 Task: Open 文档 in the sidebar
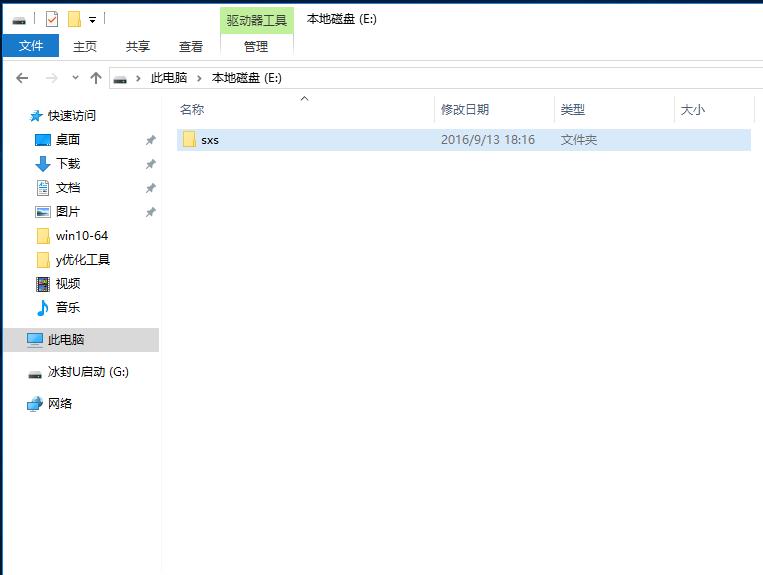click(68, 188)
